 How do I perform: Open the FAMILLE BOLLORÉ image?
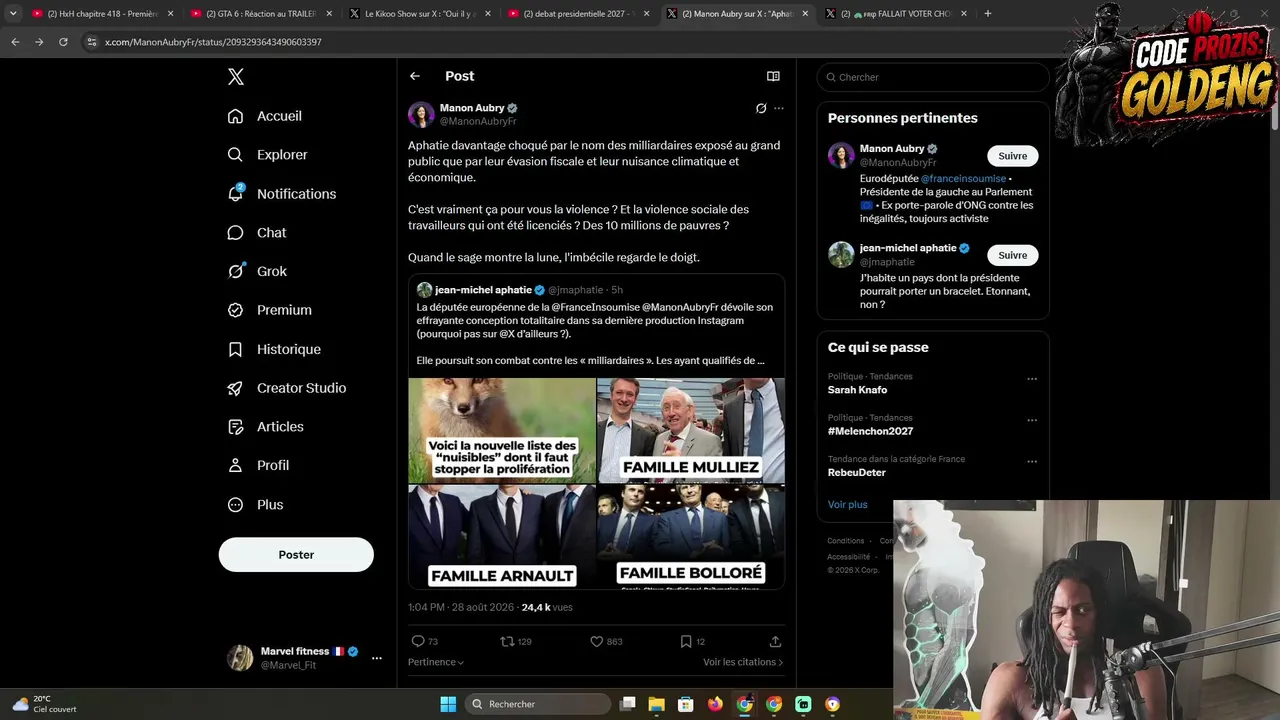pos(691,537)
